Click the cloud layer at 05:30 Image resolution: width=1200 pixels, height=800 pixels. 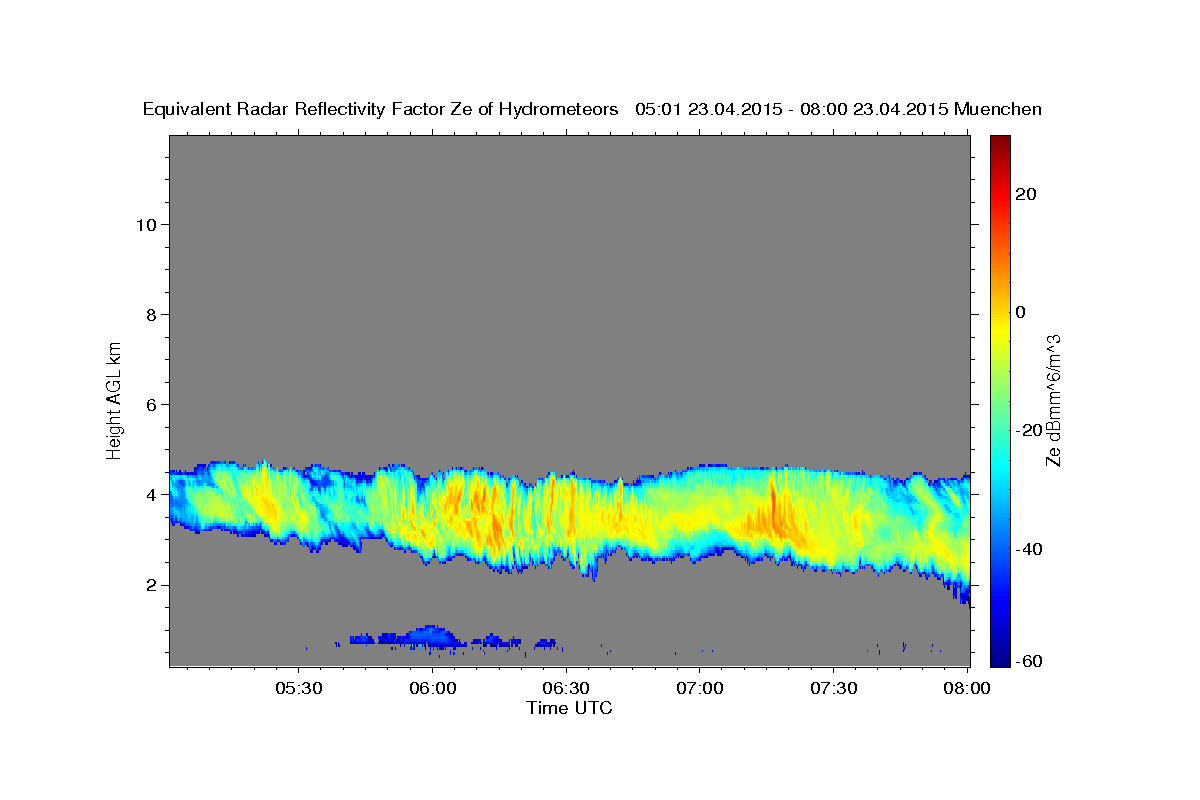299,505
